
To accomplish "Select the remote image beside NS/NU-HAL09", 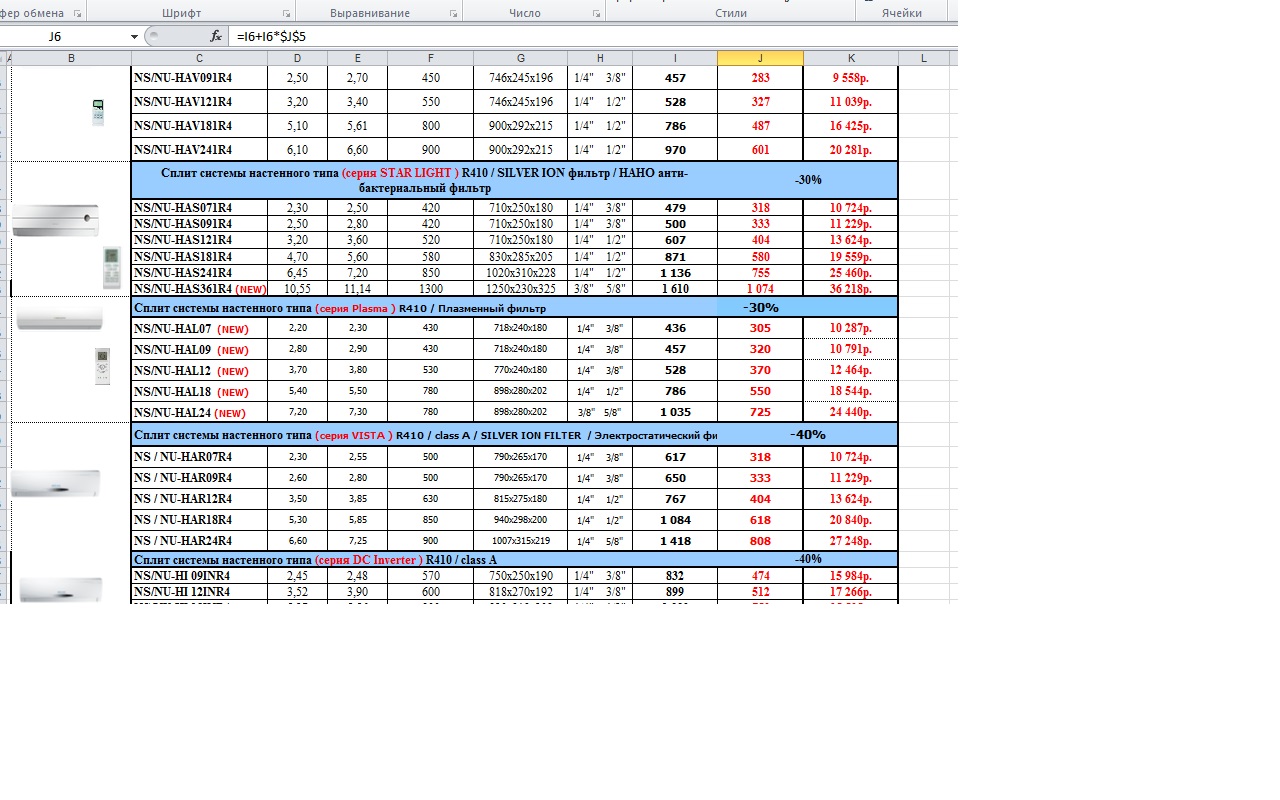I will click(102, 367).
